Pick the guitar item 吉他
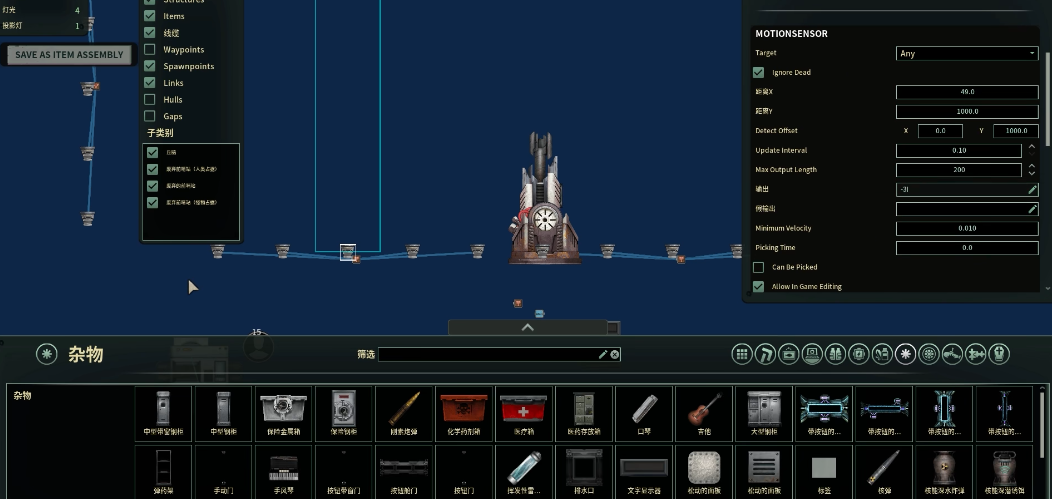 [704, 413]
